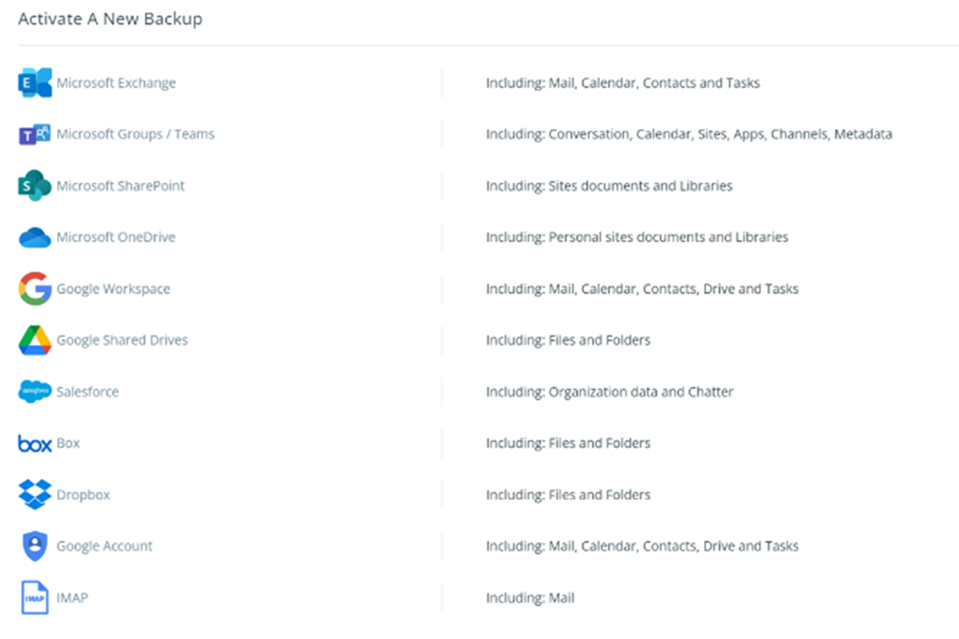The height and width of the screenshot is (639, 959).
Task: Click the Microsoft Exchange logo icon
Action: pyautogui.click(x=35, y=83)
